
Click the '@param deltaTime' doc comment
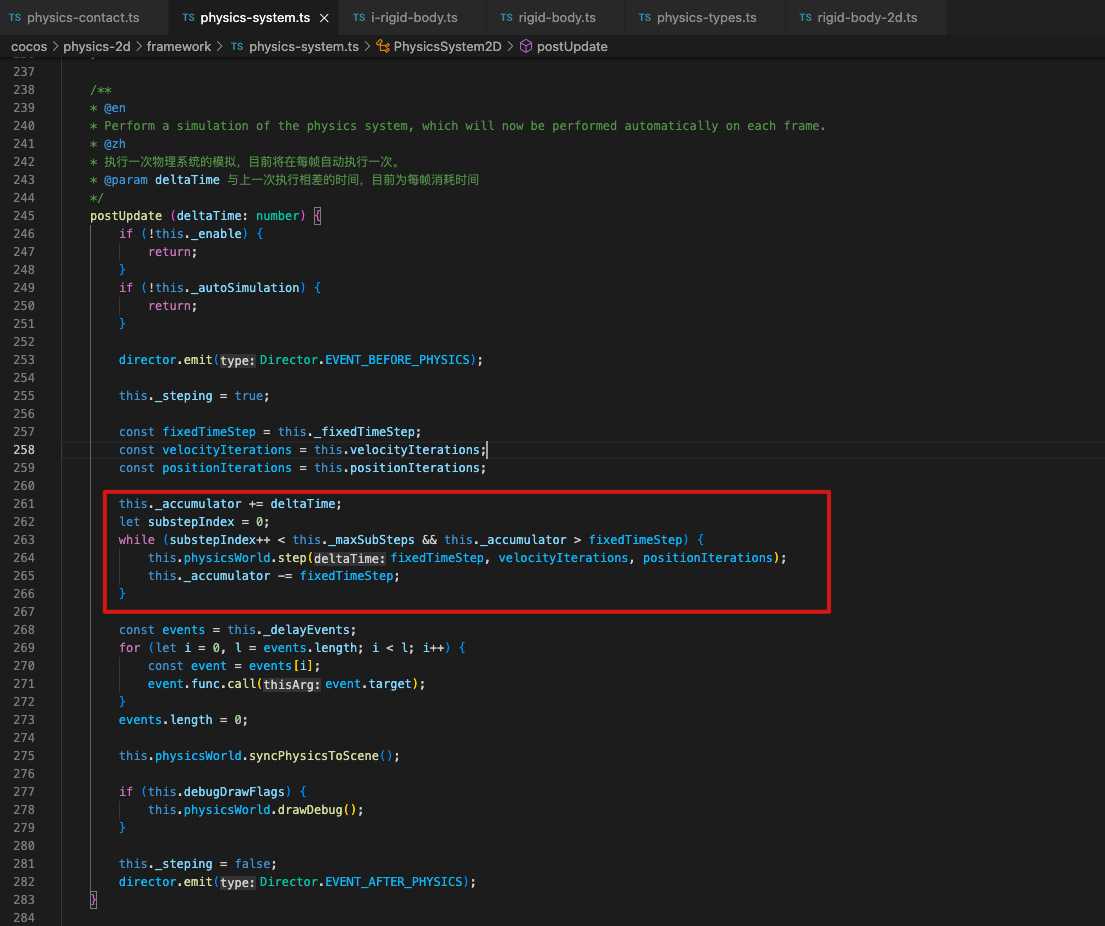pyautogui.click(x=162, y=180)
